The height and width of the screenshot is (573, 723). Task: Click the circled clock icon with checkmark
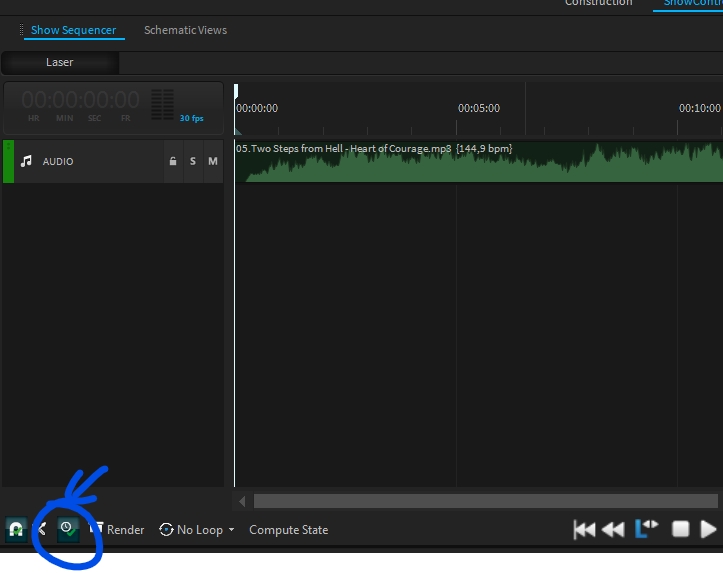coord(67,529)
